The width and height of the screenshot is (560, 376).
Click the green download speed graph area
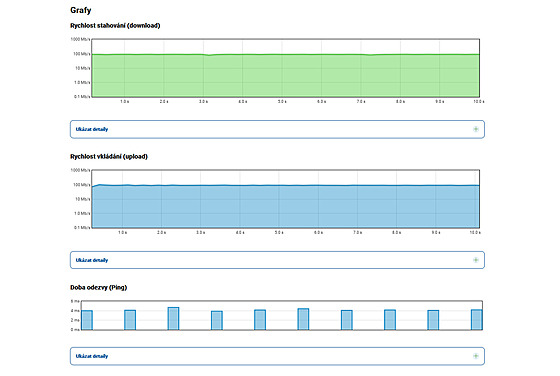286,75
